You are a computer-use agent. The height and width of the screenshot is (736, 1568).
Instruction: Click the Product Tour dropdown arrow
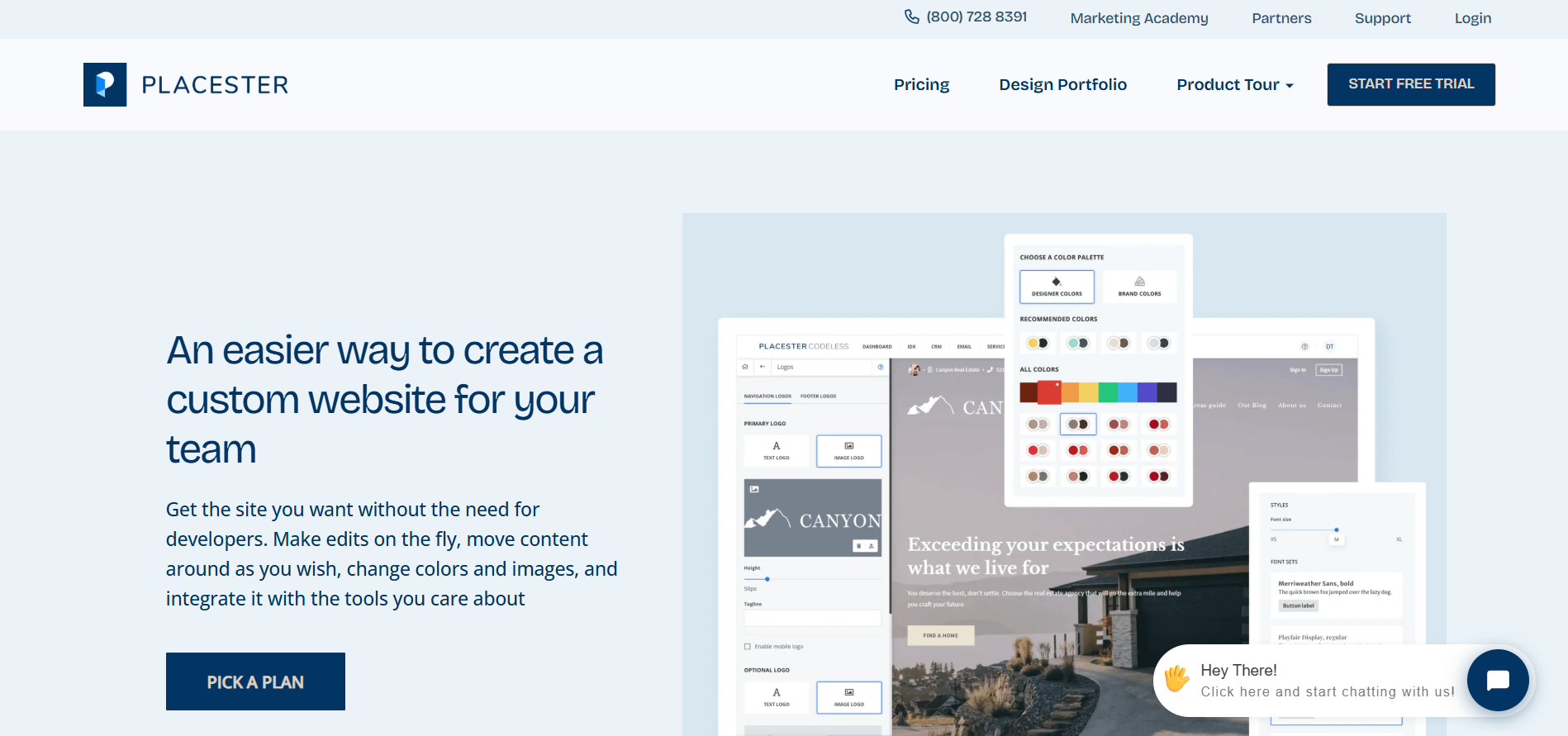pyautogui.click(x=1290, y=86)
